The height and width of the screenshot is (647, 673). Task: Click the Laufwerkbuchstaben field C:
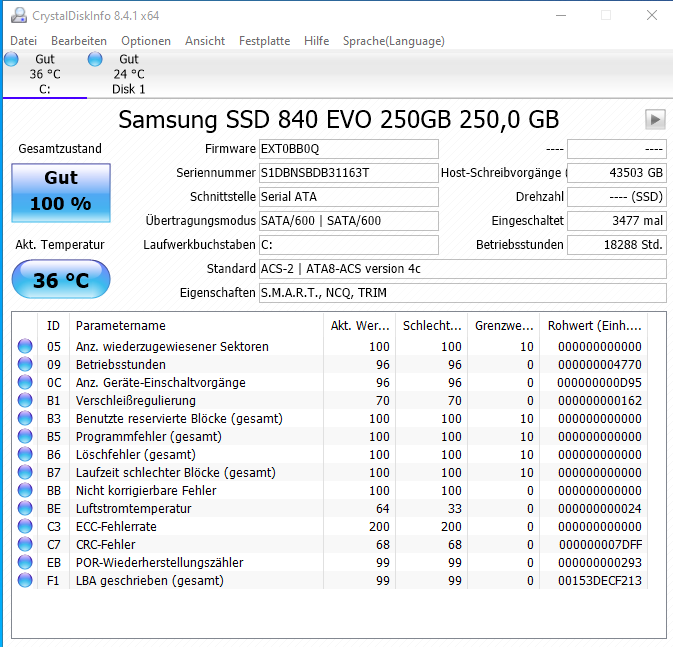pyautogui.click(x=349, y=245)
